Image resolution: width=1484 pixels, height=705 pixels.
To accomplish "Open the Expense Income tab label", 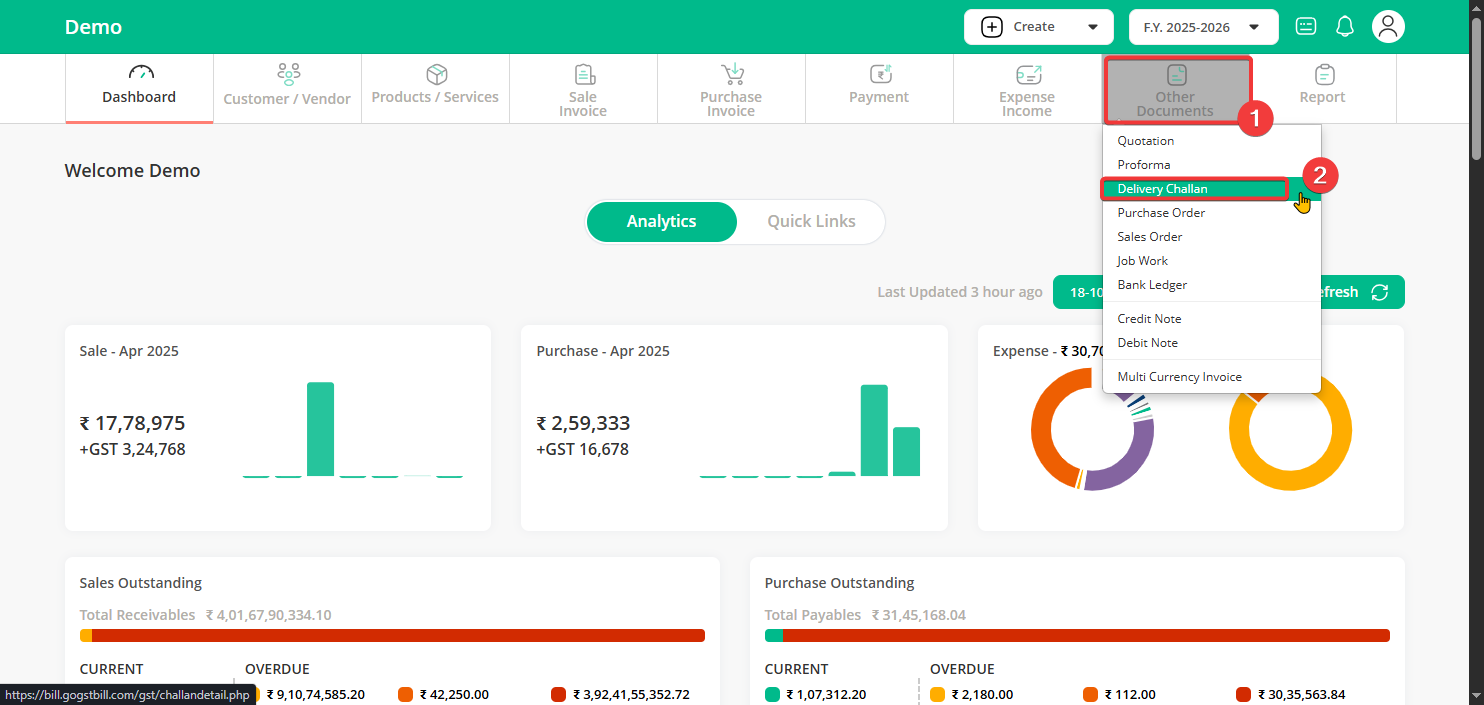I will click(1027, 104).
